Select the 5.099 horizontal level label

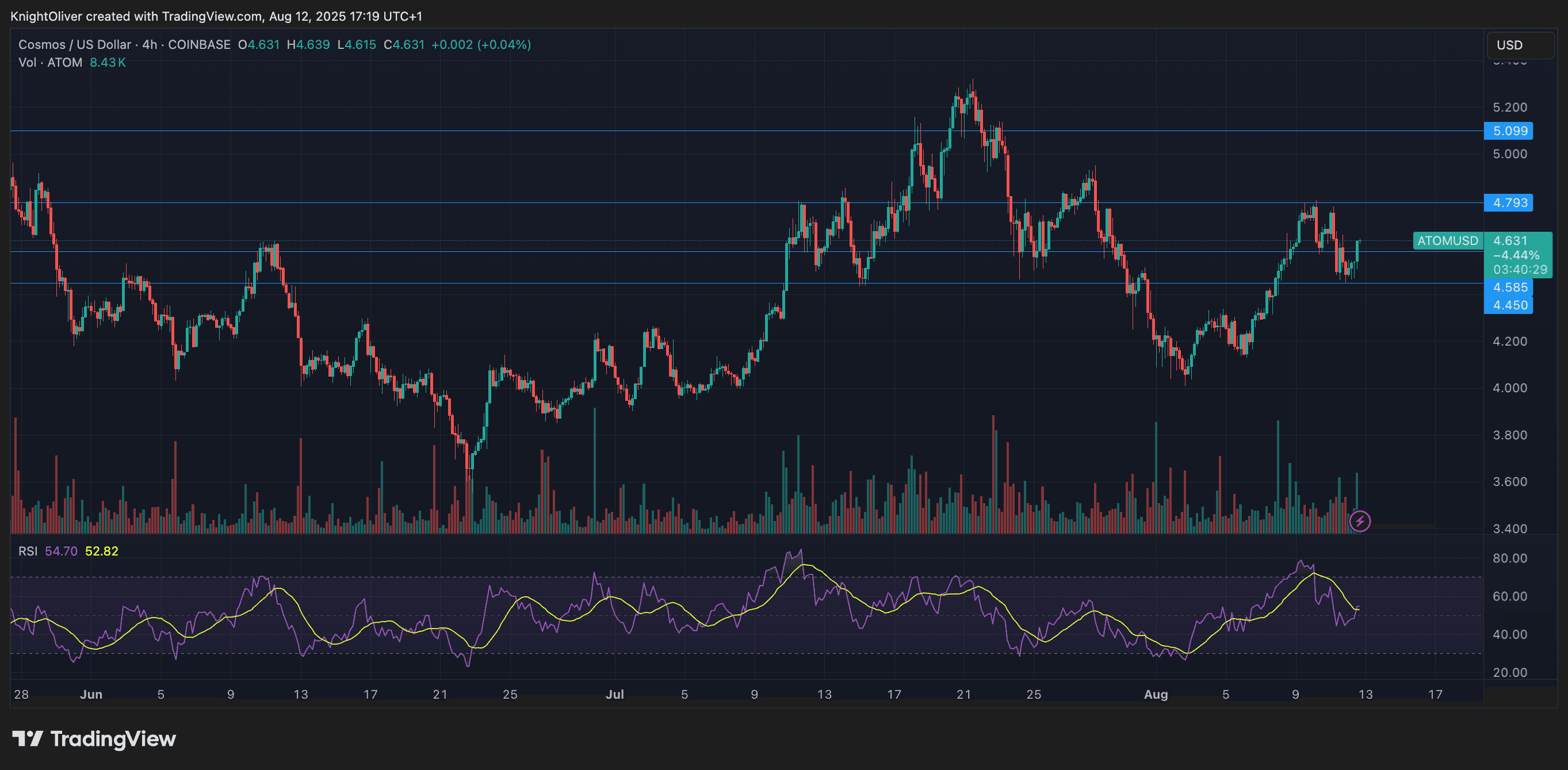click(1508, 131)
